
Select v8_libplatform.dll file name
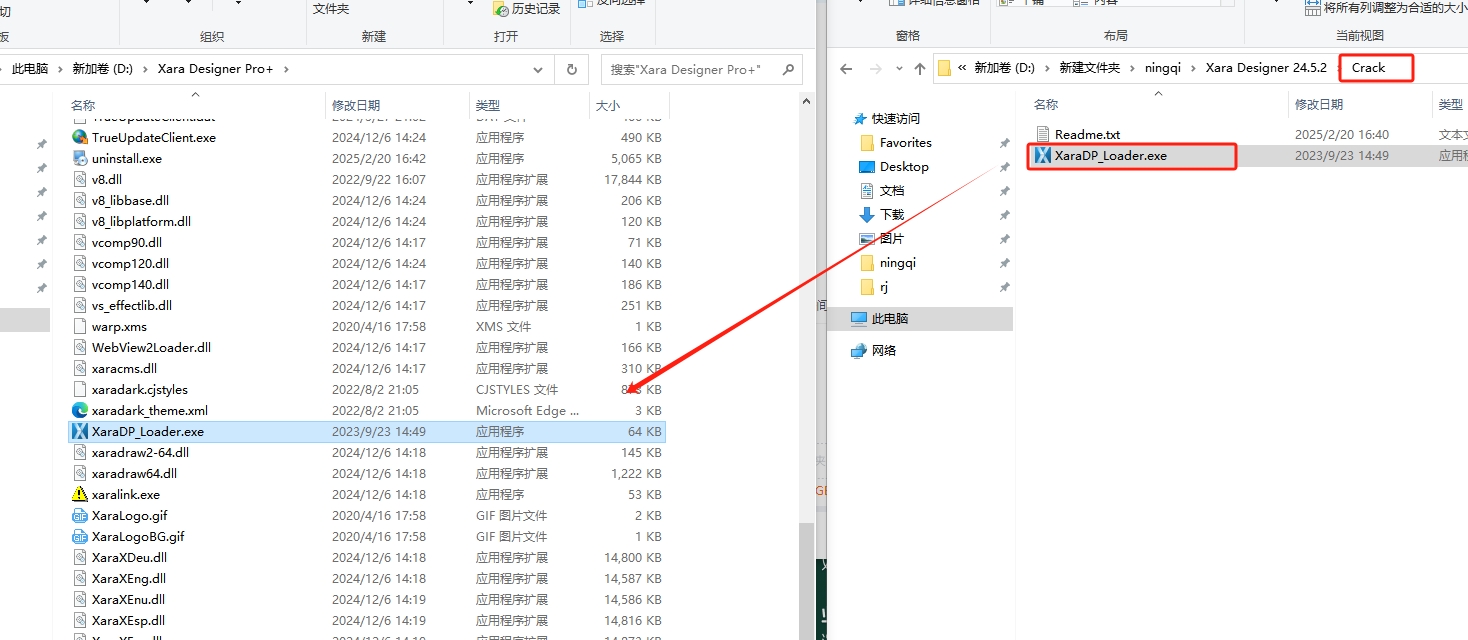(141, 221)
